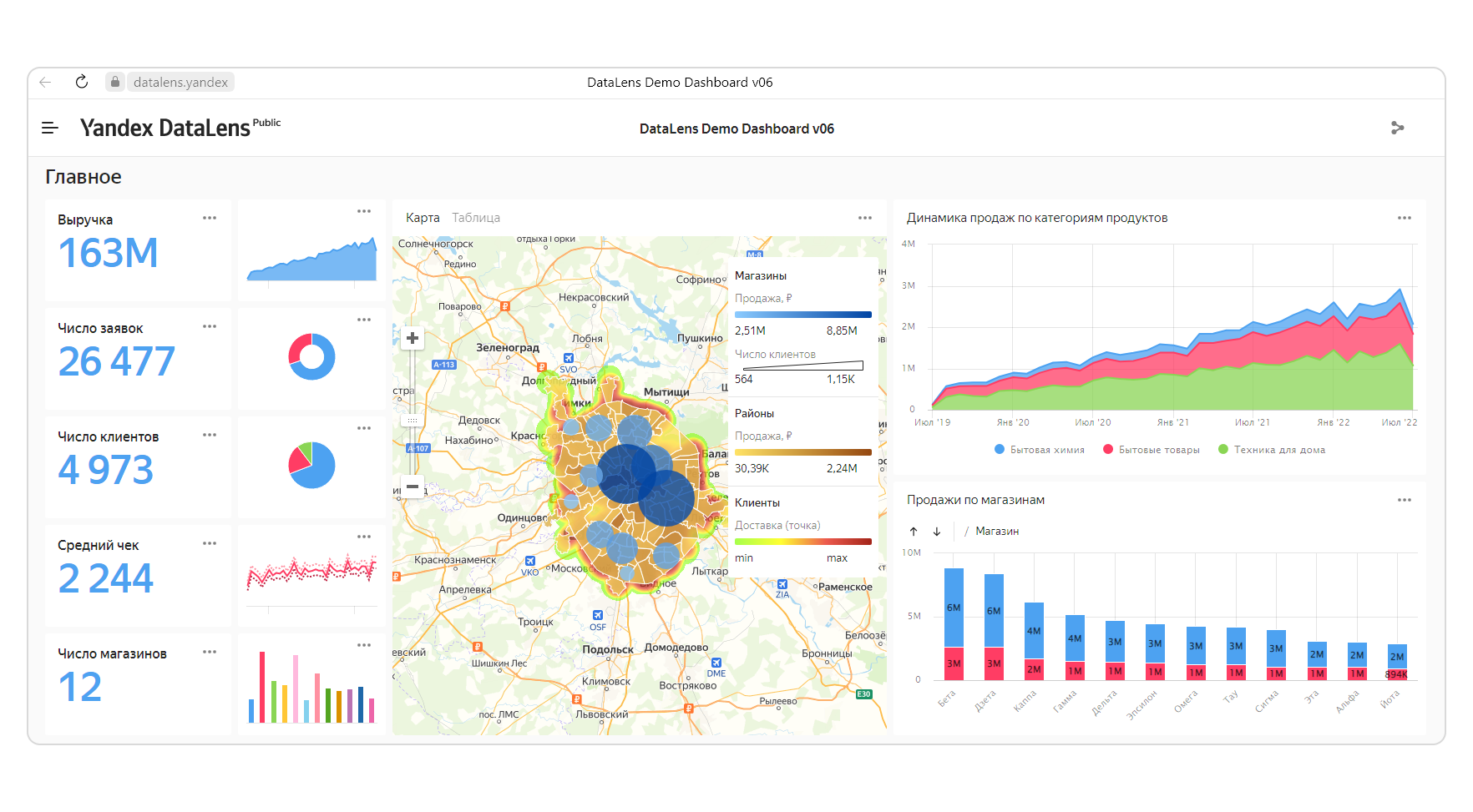Viewport: 1473px width, 812px height.
Task: Open options for Продажи по магазинам chart
Action: 1405,500
